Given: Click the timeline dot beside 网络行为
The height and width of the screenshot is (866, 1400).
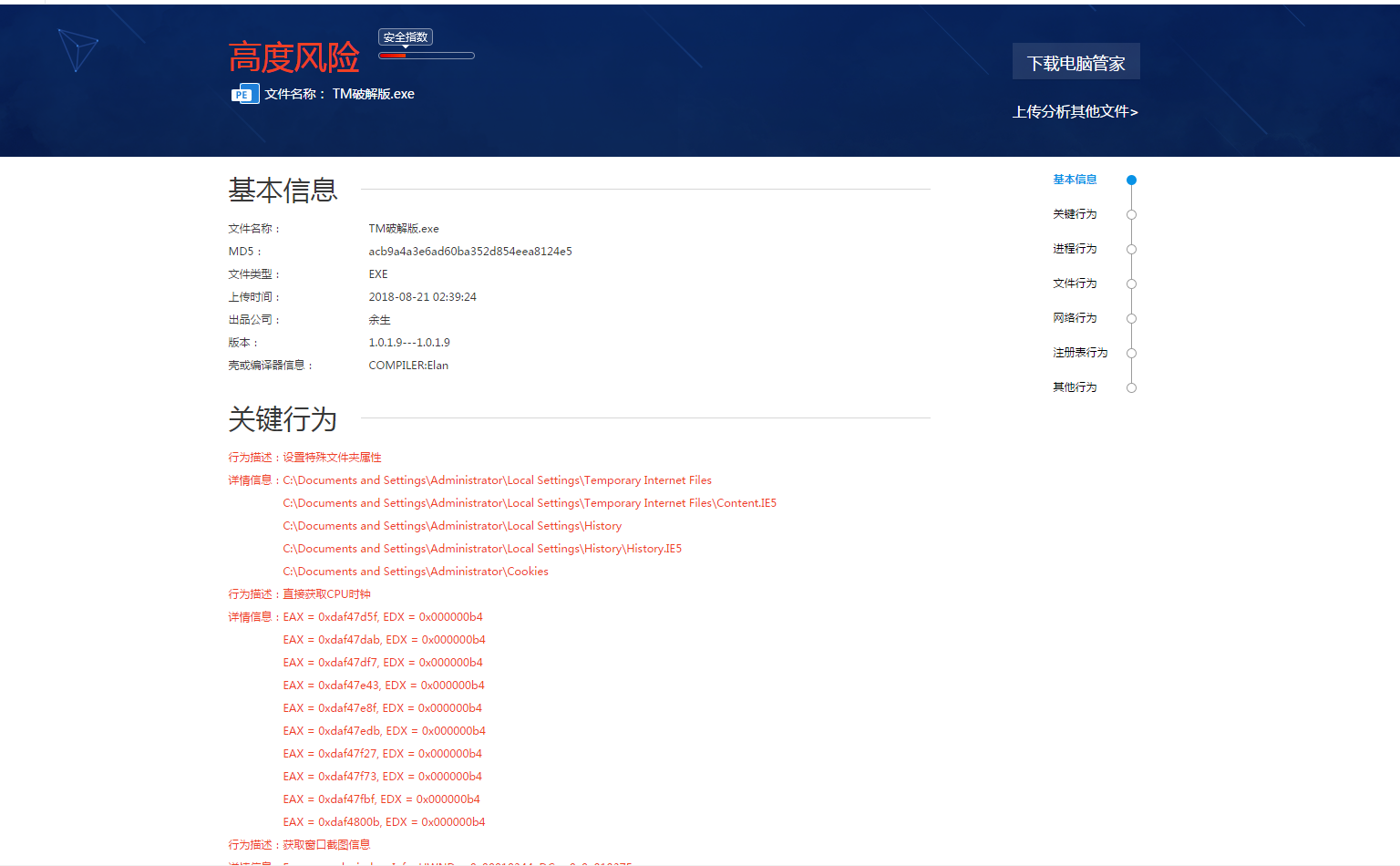Looking at the screenshot, I should pos(1131,319).
